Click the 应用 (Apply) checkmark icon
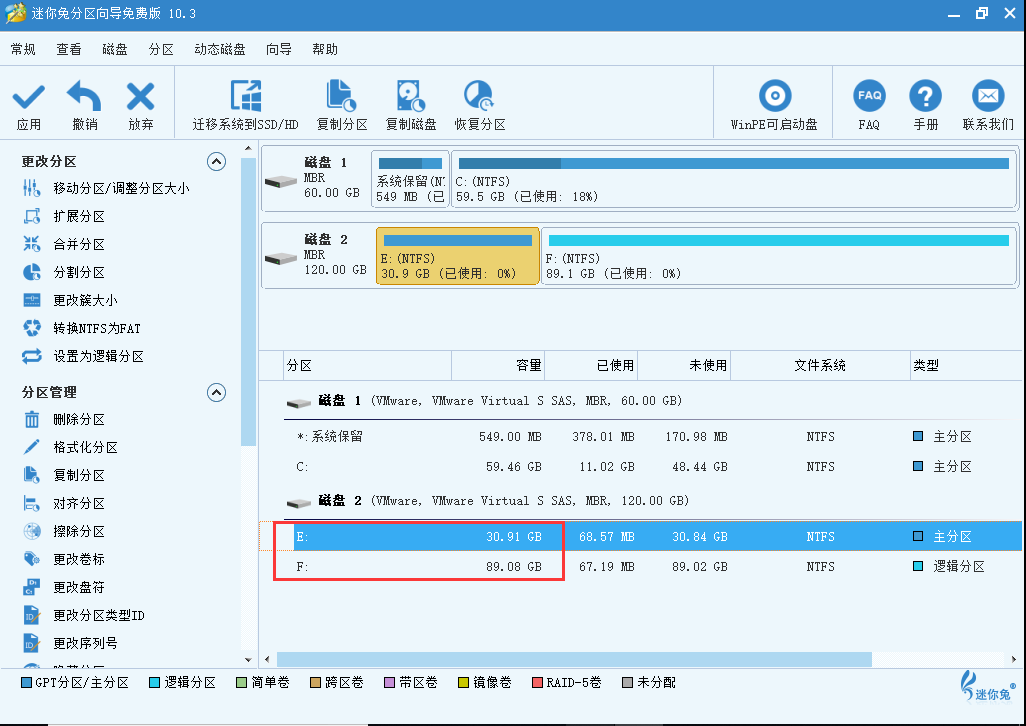The image size is (1026, 726). click(x=29, y=97)
